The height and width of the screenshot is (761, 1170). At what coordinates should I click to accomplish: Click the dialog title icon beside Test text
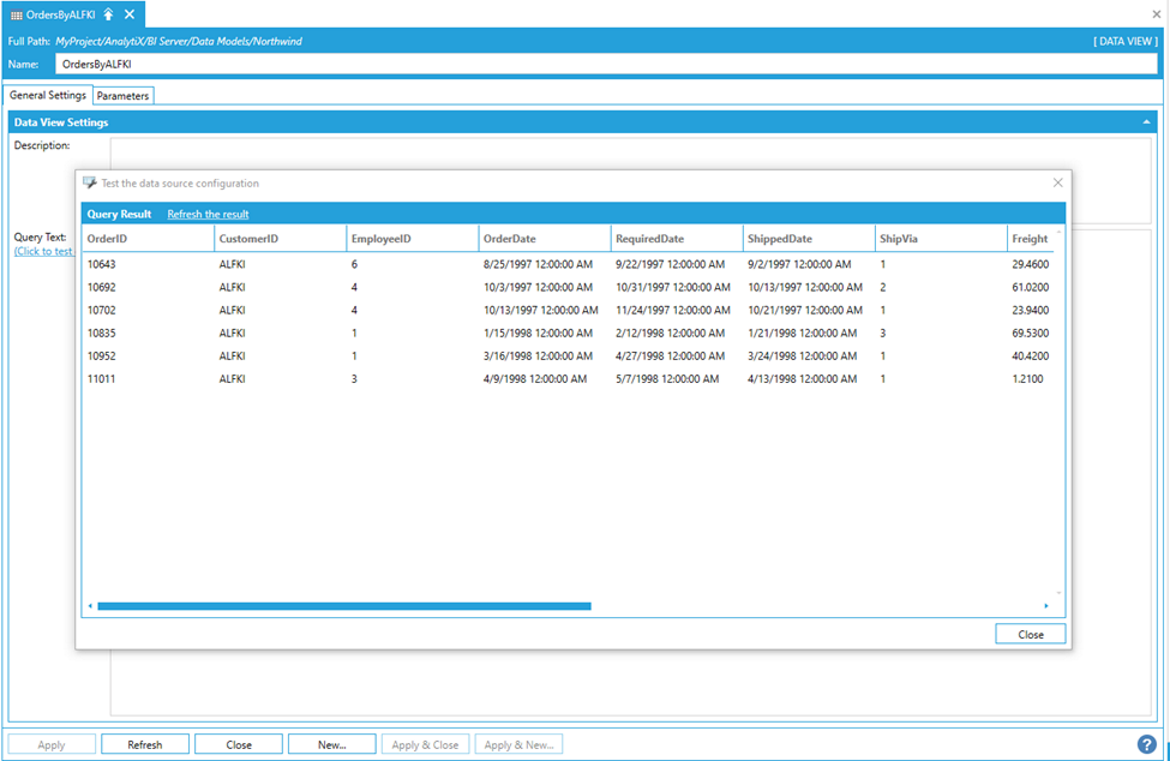tap(90, 183)
